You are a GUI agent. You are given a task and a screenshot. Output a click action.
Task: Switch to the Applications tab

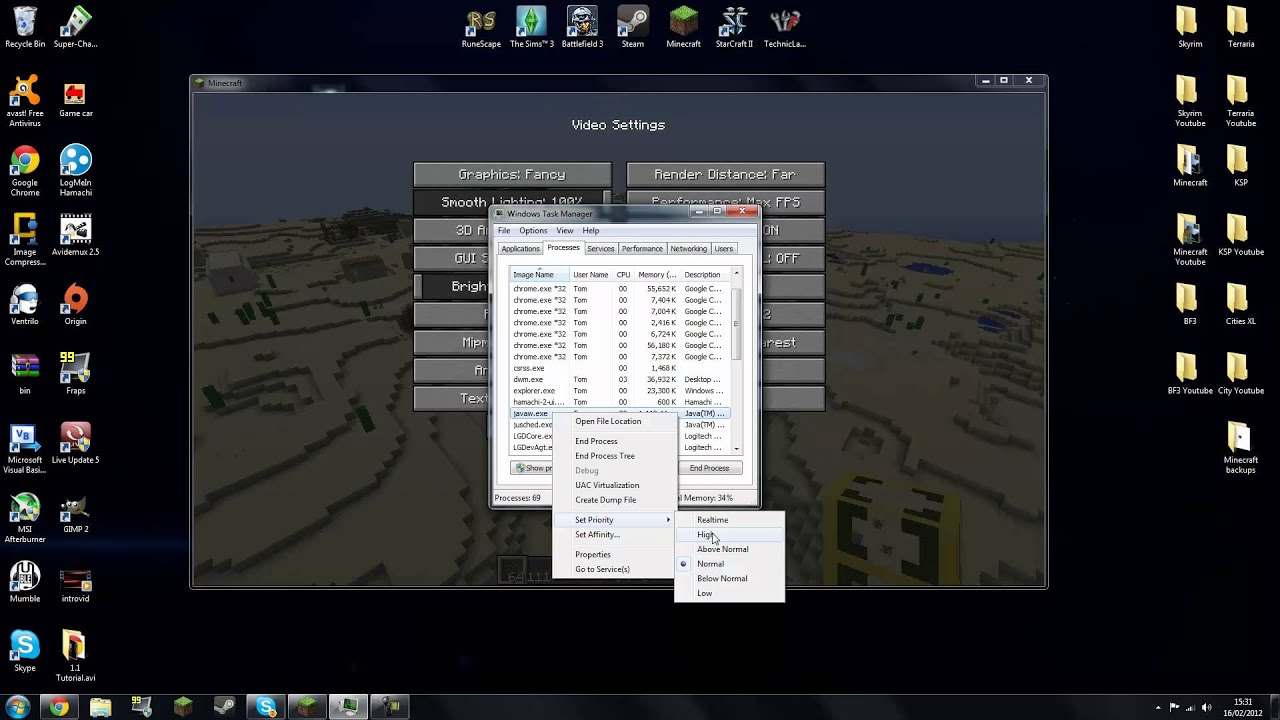point(520,249)
